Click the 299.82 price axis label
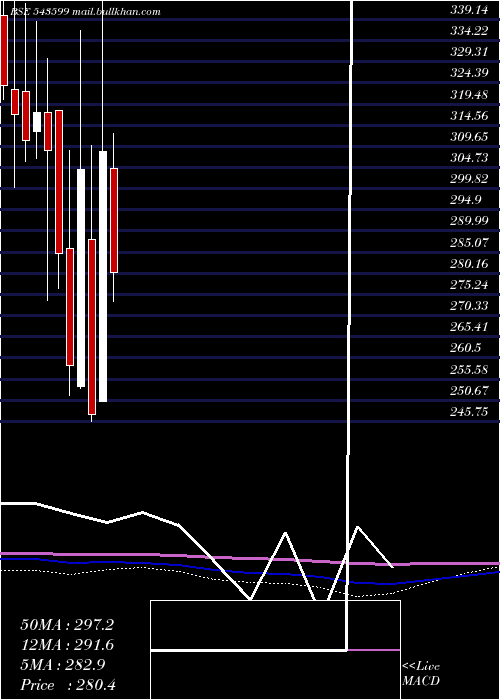This screenshot has width=500, height=700. (469, 179)
